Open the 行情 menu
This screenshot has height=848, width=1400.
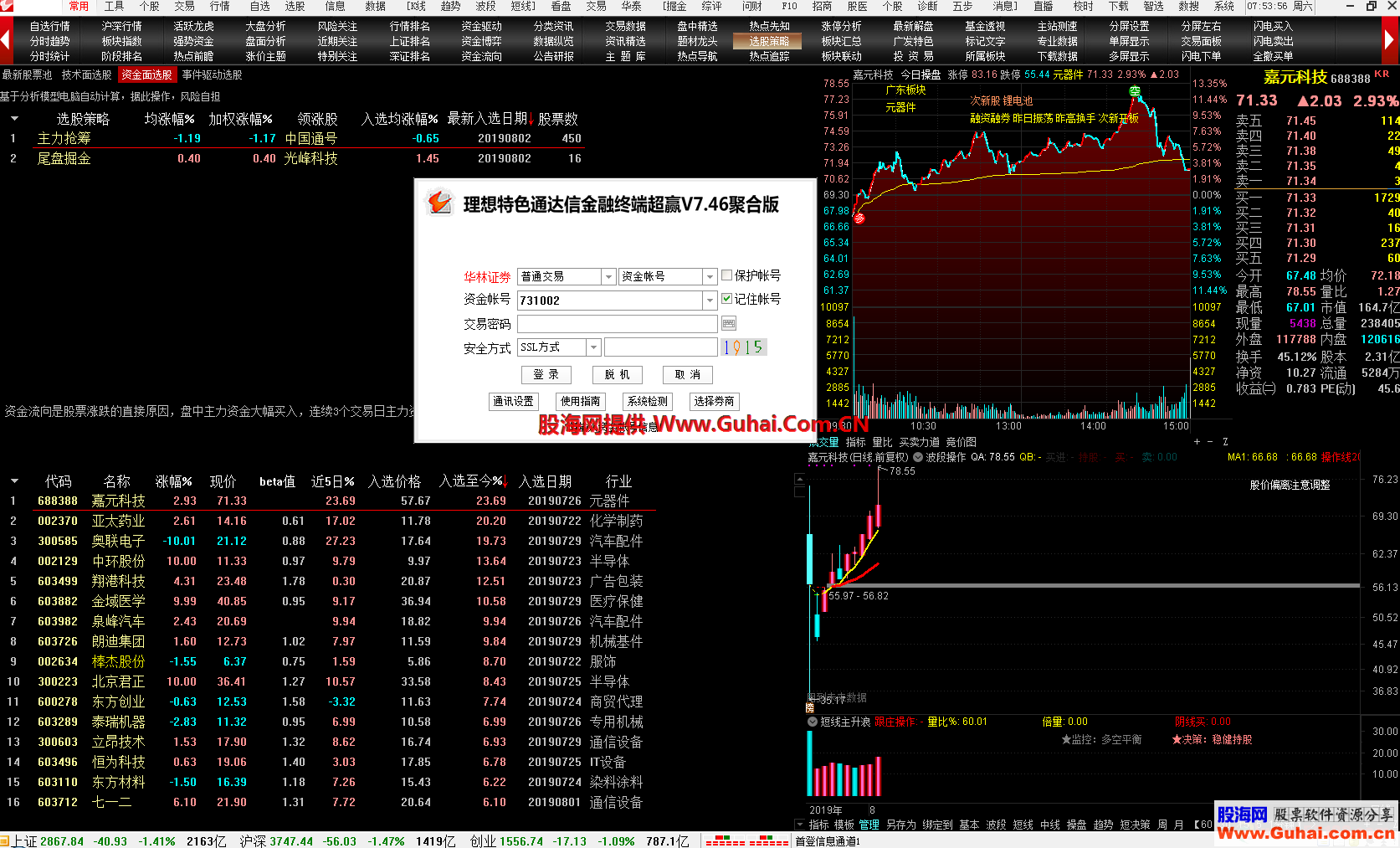click(x=219, y=6)
